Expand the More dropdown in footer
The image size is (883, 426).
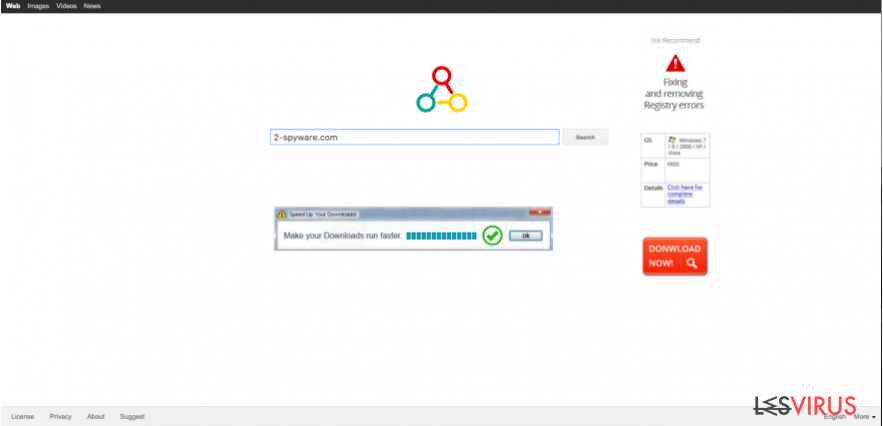(x=864, y=417)
